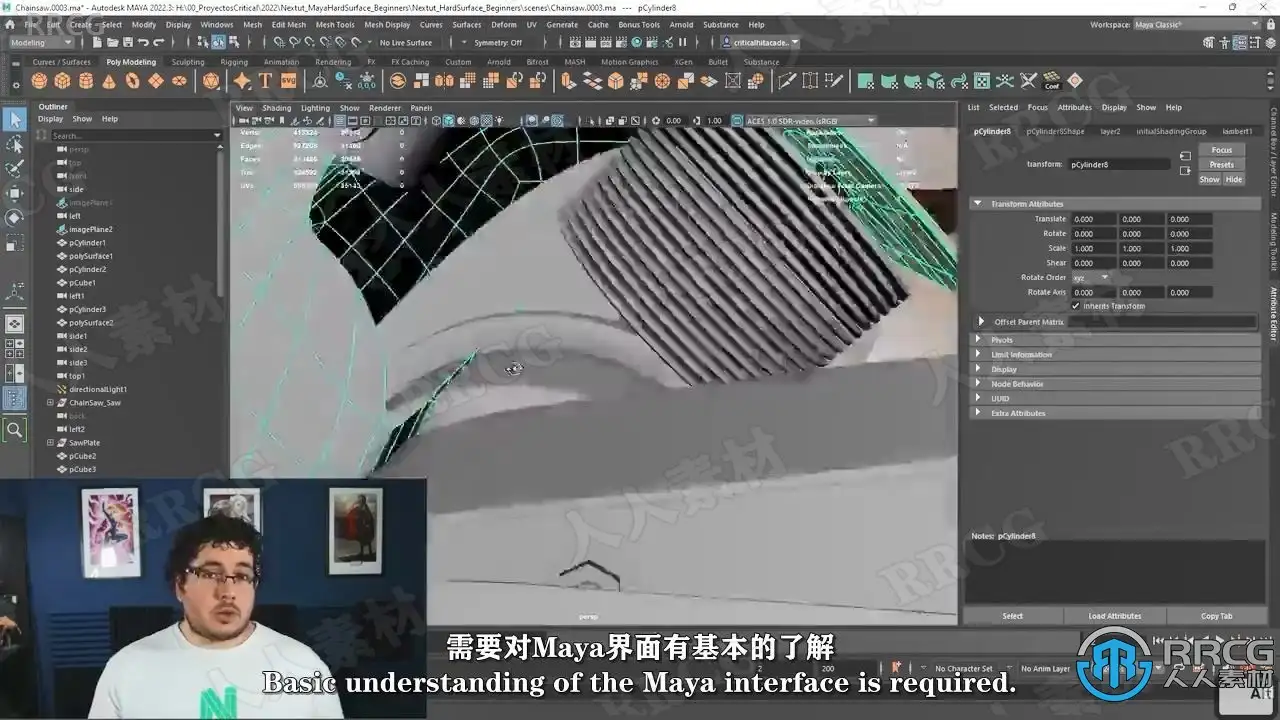The height and width of the screenshot is (720, 1280).
Task: Switch to the Sculpting shelf tab
Action: tap(187, 62)
